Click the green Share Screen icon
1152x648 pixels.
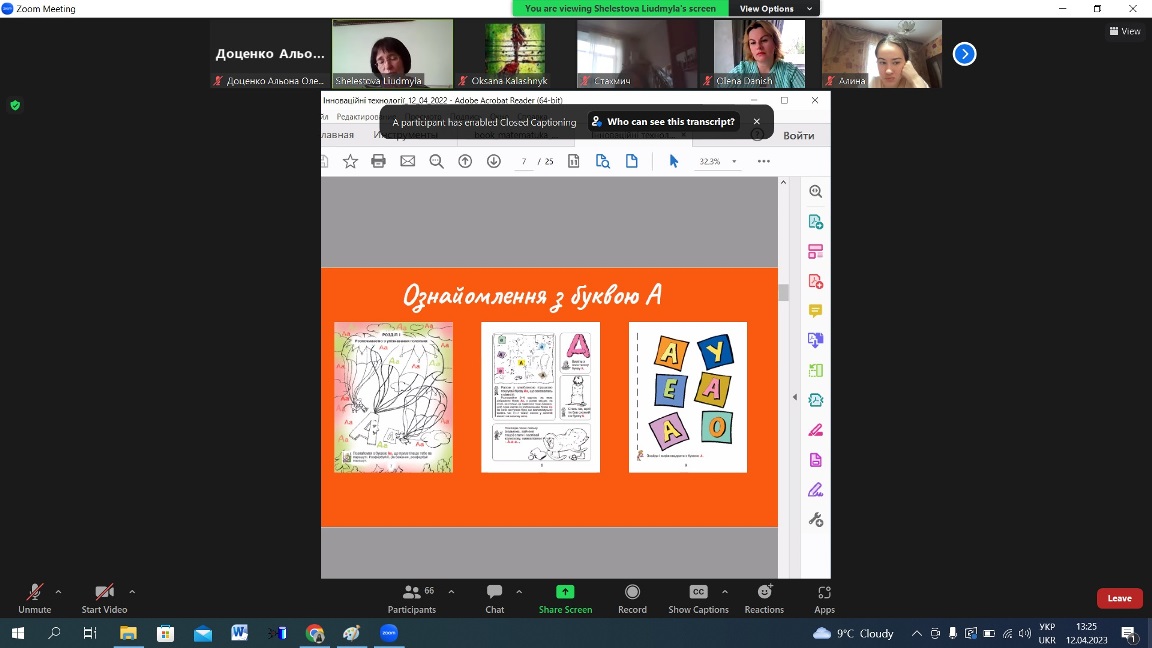565,592
